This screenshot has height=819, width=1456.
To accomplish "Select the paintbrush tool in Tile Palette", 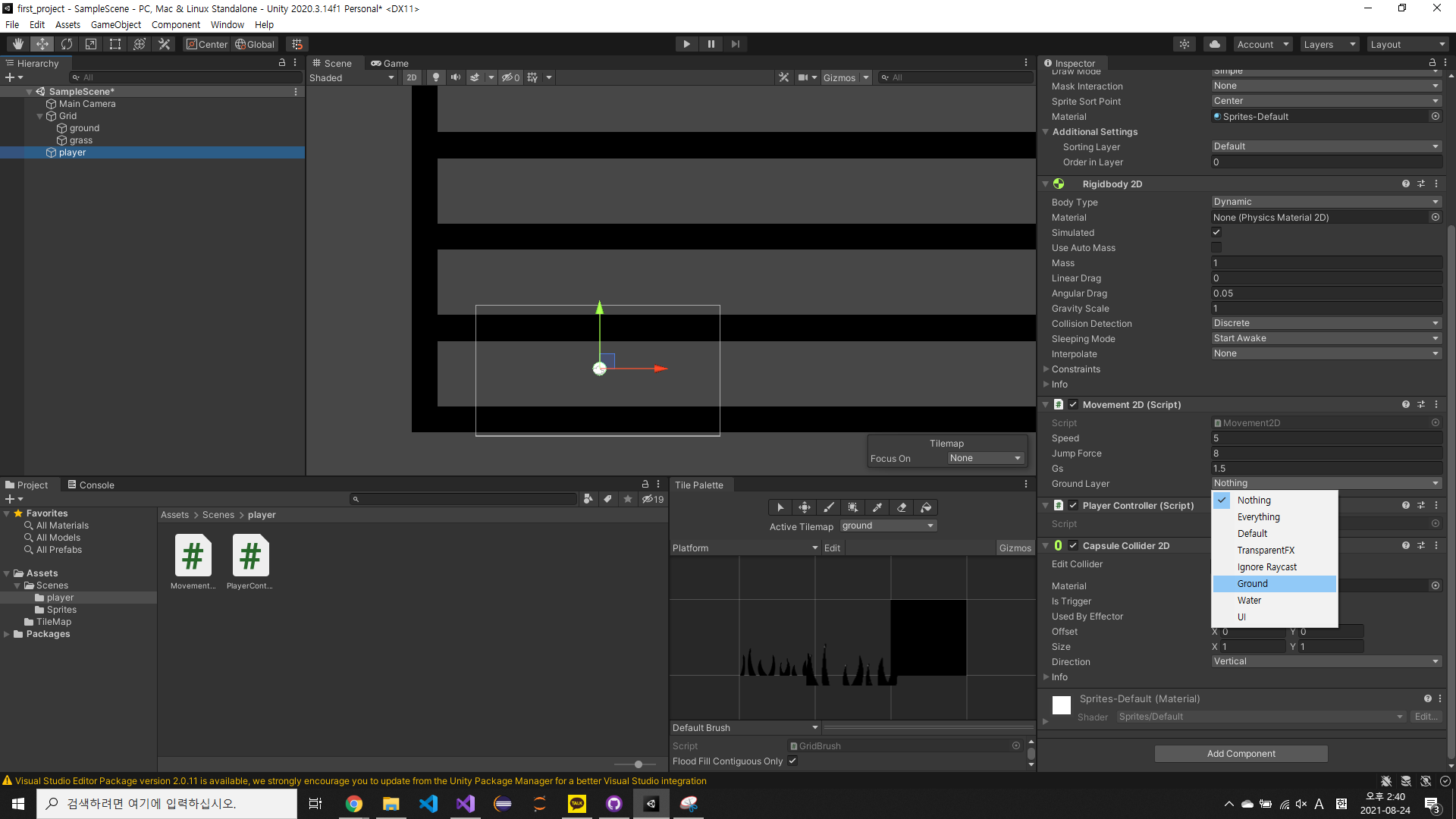I will coord(829,507).
